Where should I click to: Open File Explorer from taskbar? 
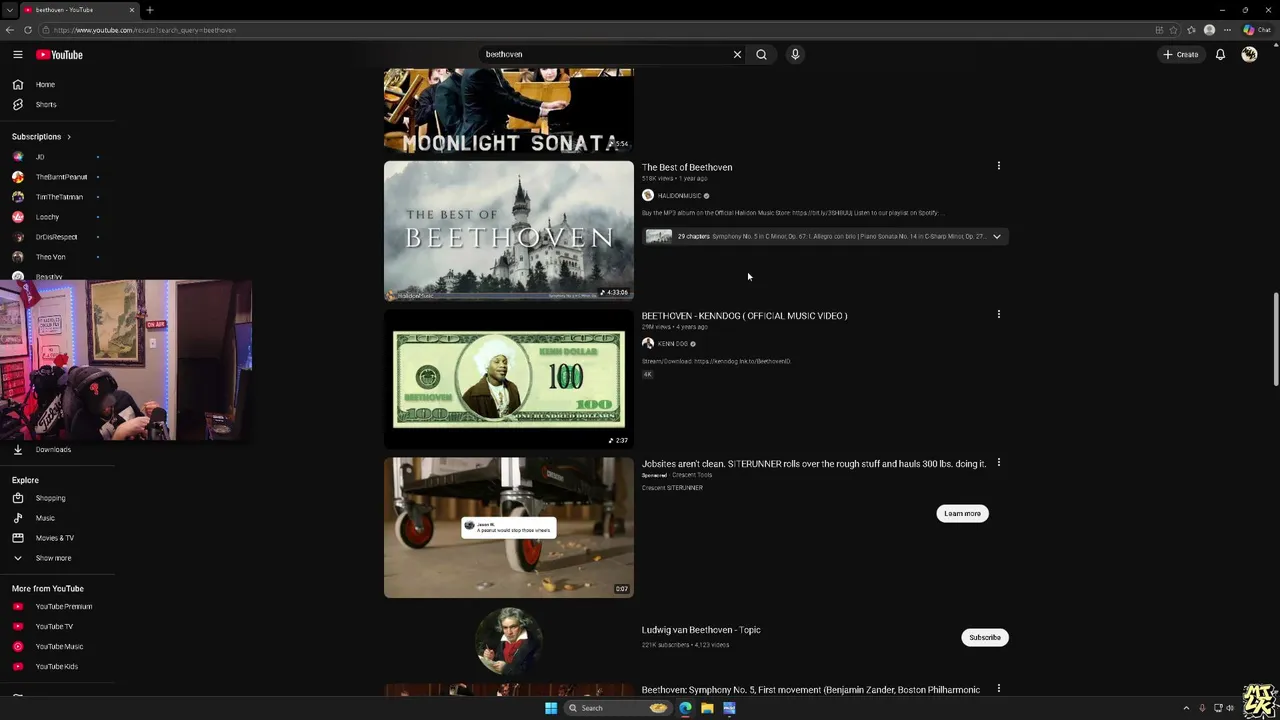(x=707, y=708)
